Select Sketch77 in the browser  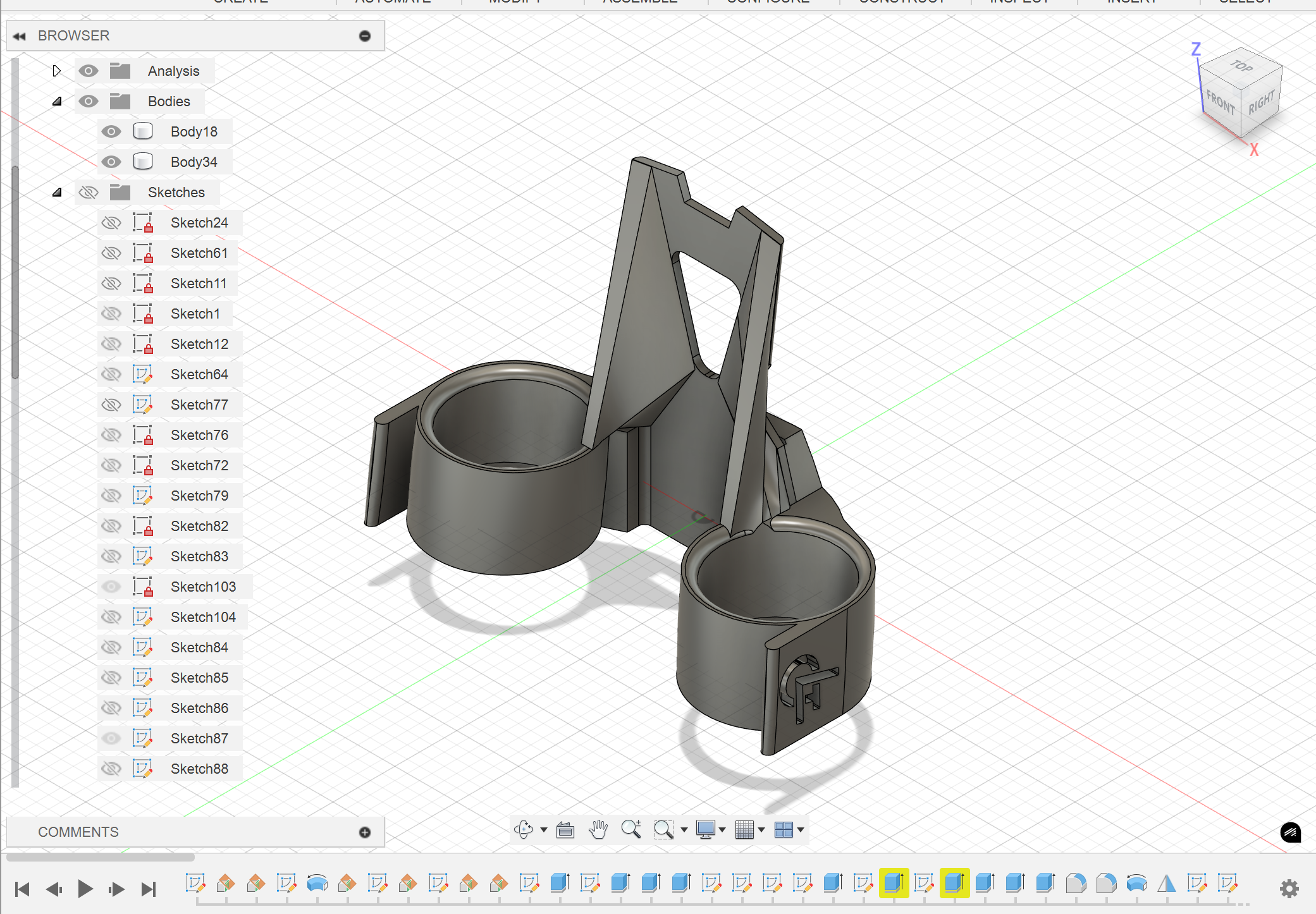(199, 405)
